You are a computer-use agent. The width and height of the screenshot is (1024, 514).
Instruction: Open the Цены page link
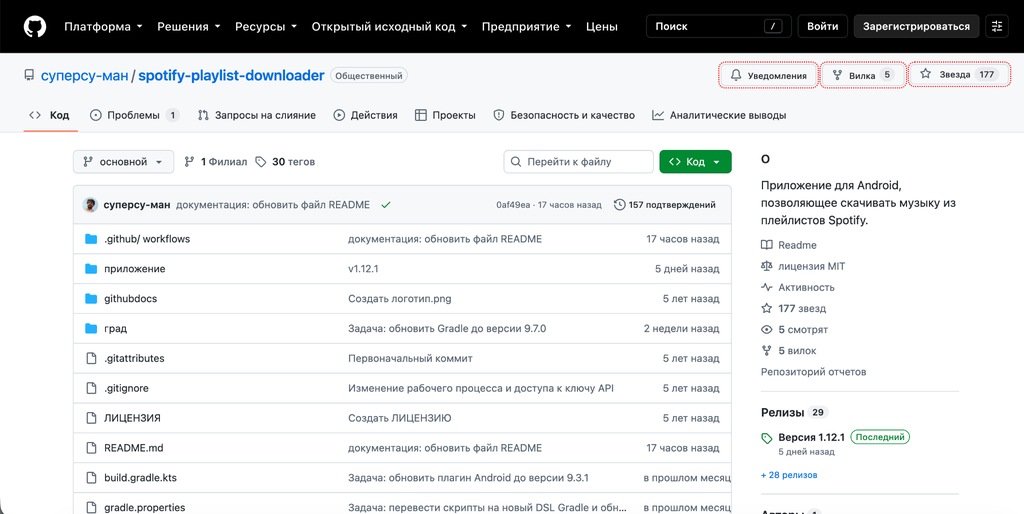601,27
